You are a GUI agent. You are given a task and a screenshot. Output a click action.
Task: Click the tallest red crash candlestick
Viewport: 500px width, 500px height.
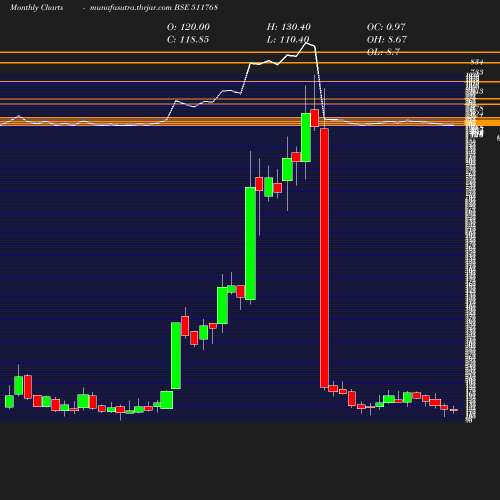(324, 258)
